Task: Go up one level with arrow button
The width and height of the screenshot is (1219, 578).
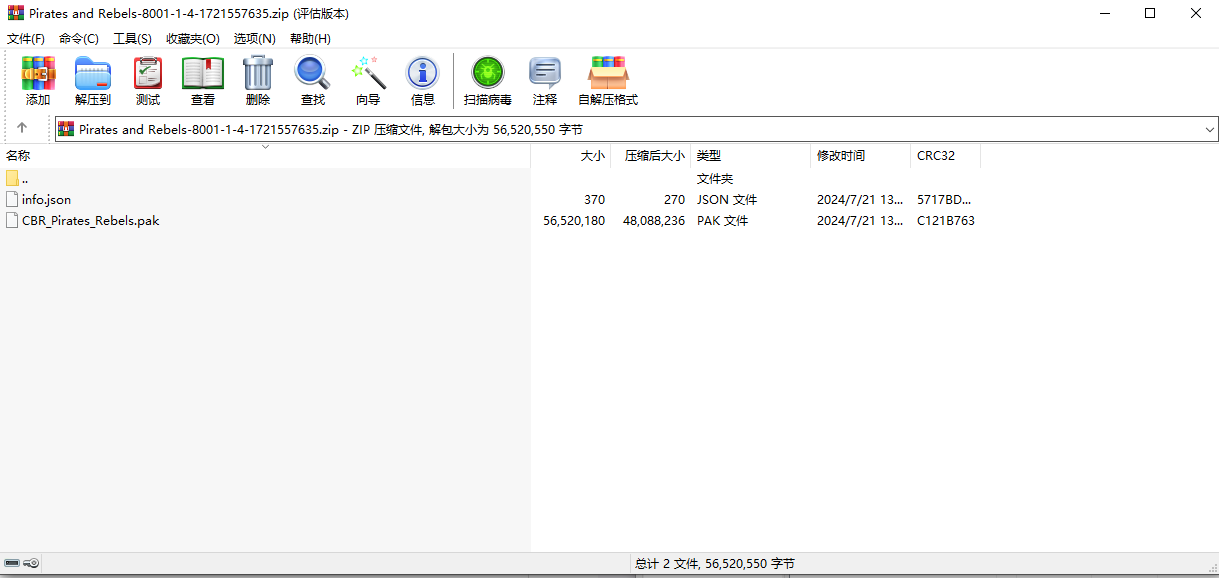Action: click(22, 129)
